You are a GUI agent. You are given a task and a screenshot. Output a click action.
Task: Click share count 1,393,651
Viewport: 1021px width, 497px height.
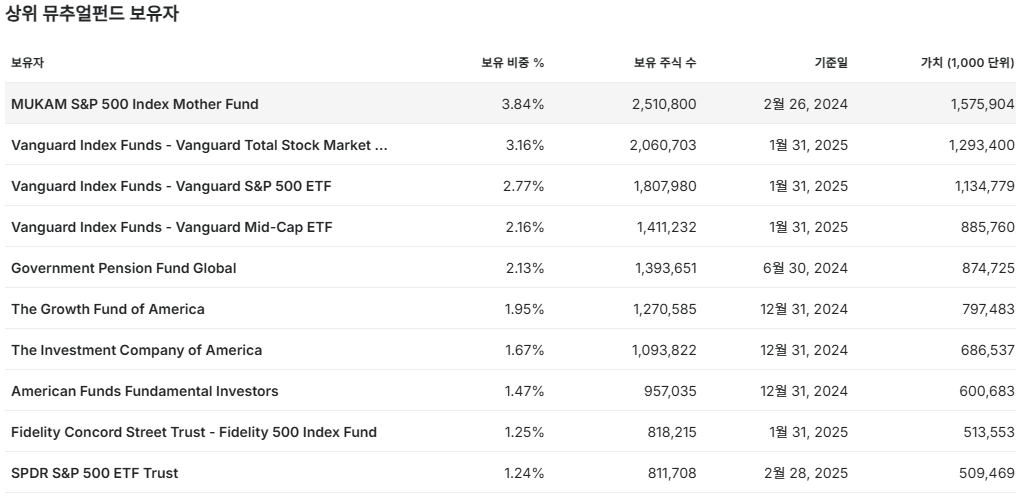click(x=665, y=268)
